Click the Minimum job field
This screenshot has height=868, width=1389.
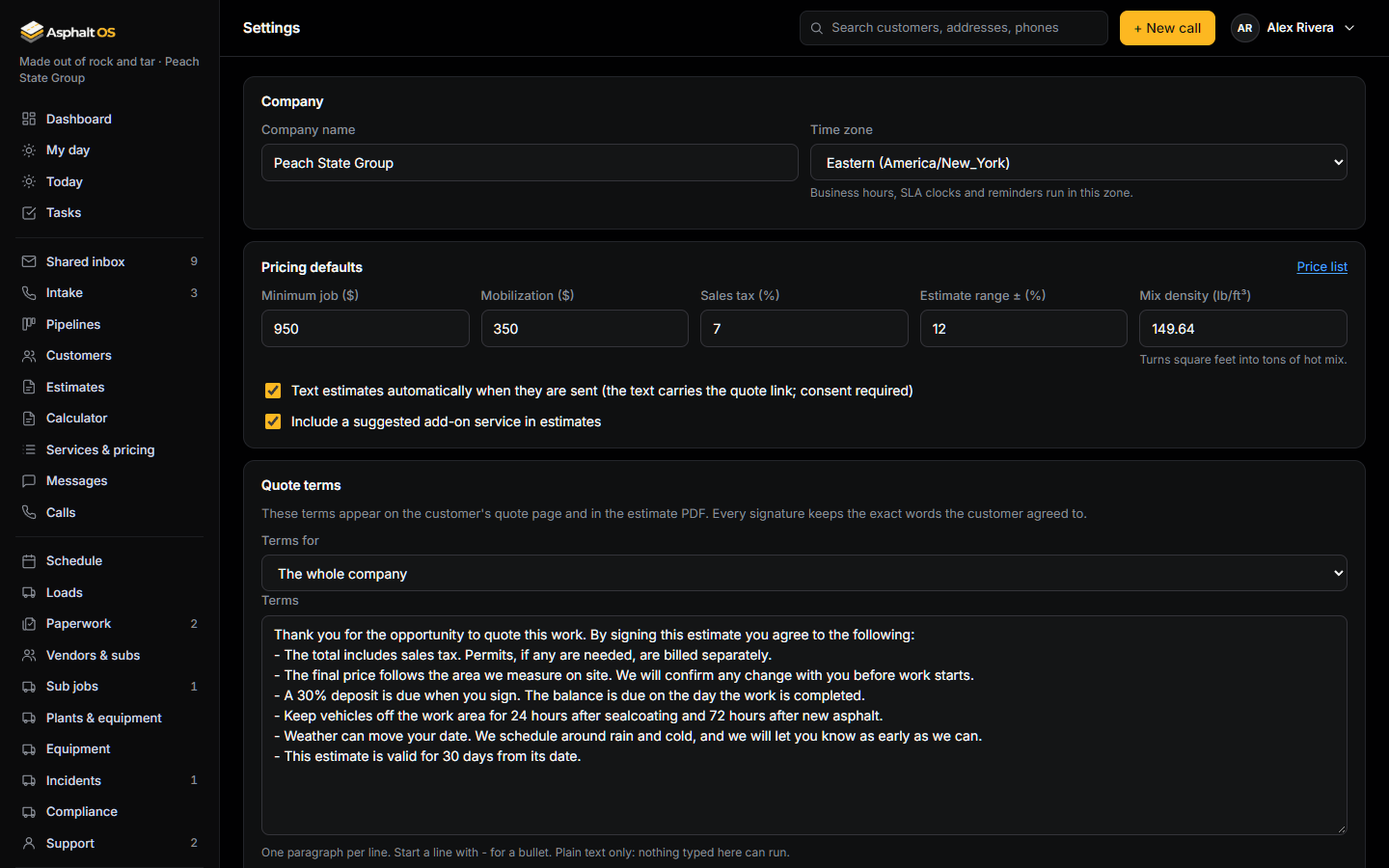point(365,329)
